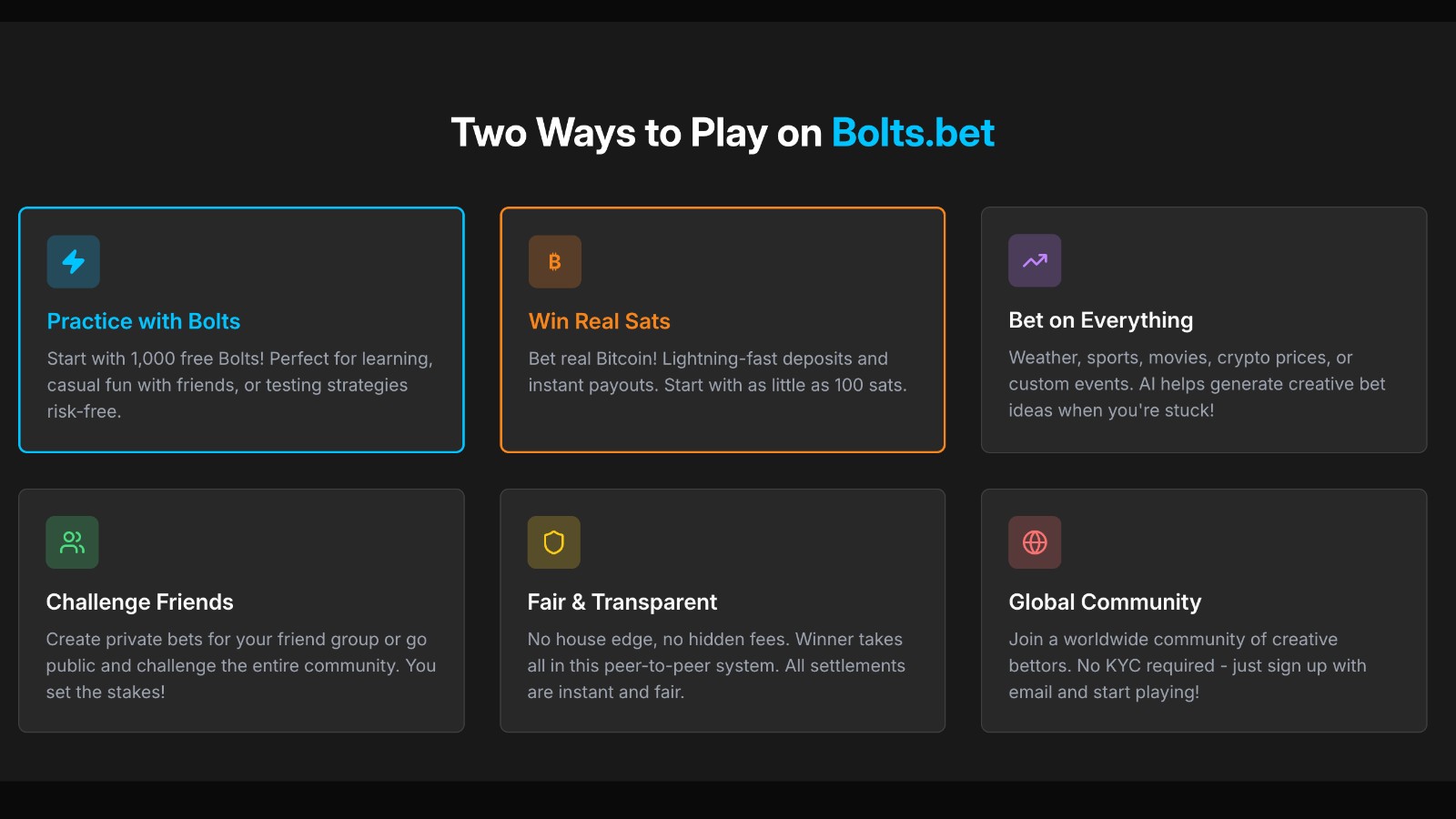Click the Fair & Transparent card body
This screenshot has height=819, width=1456.
coord(722,610)
